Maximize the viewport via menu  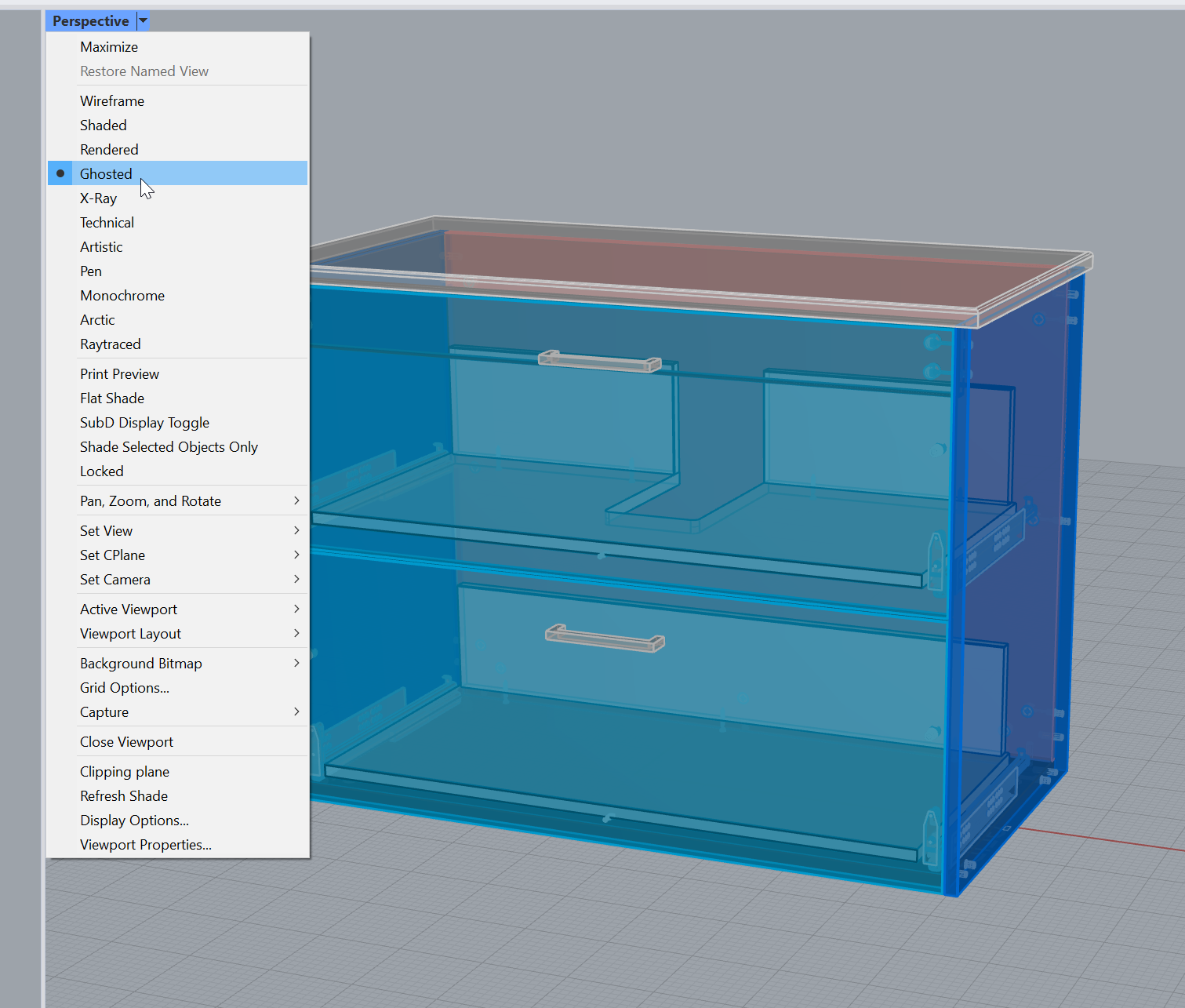(109, 47)
